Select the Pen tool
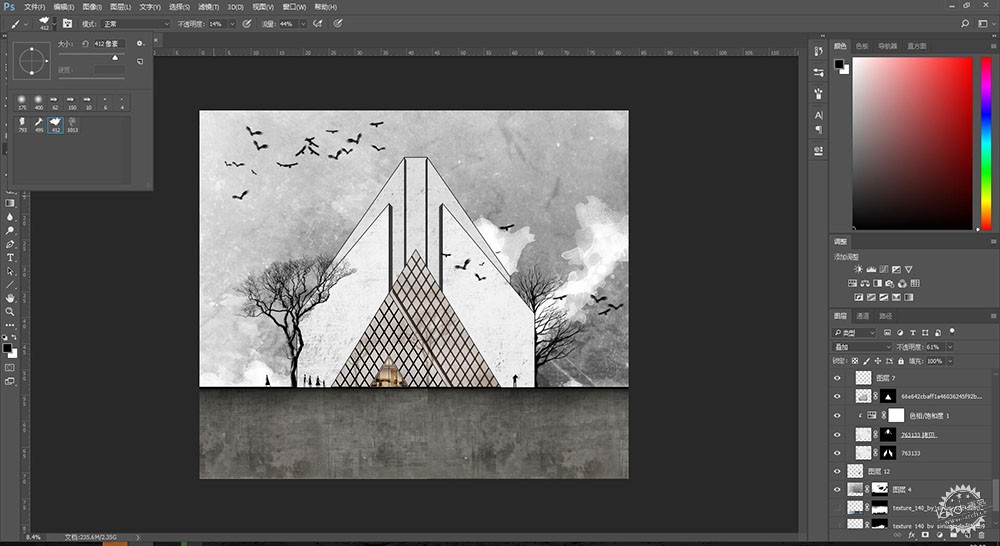Viewport: 1000px width, 546px height. pyautogui.click(x=10, y=244)
